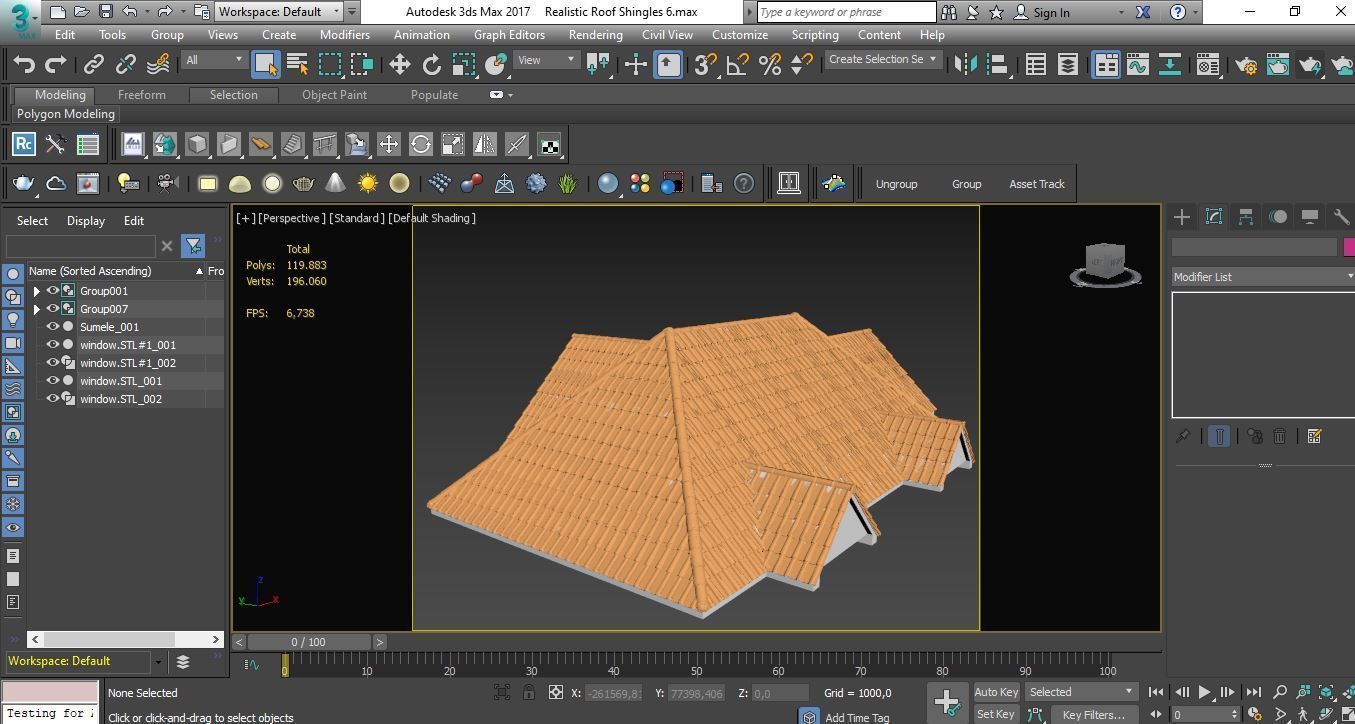Screen dimensions: 1355x724
Task: Click the Ungroup button
Action: pyautogui.click(x=896, y=184)
